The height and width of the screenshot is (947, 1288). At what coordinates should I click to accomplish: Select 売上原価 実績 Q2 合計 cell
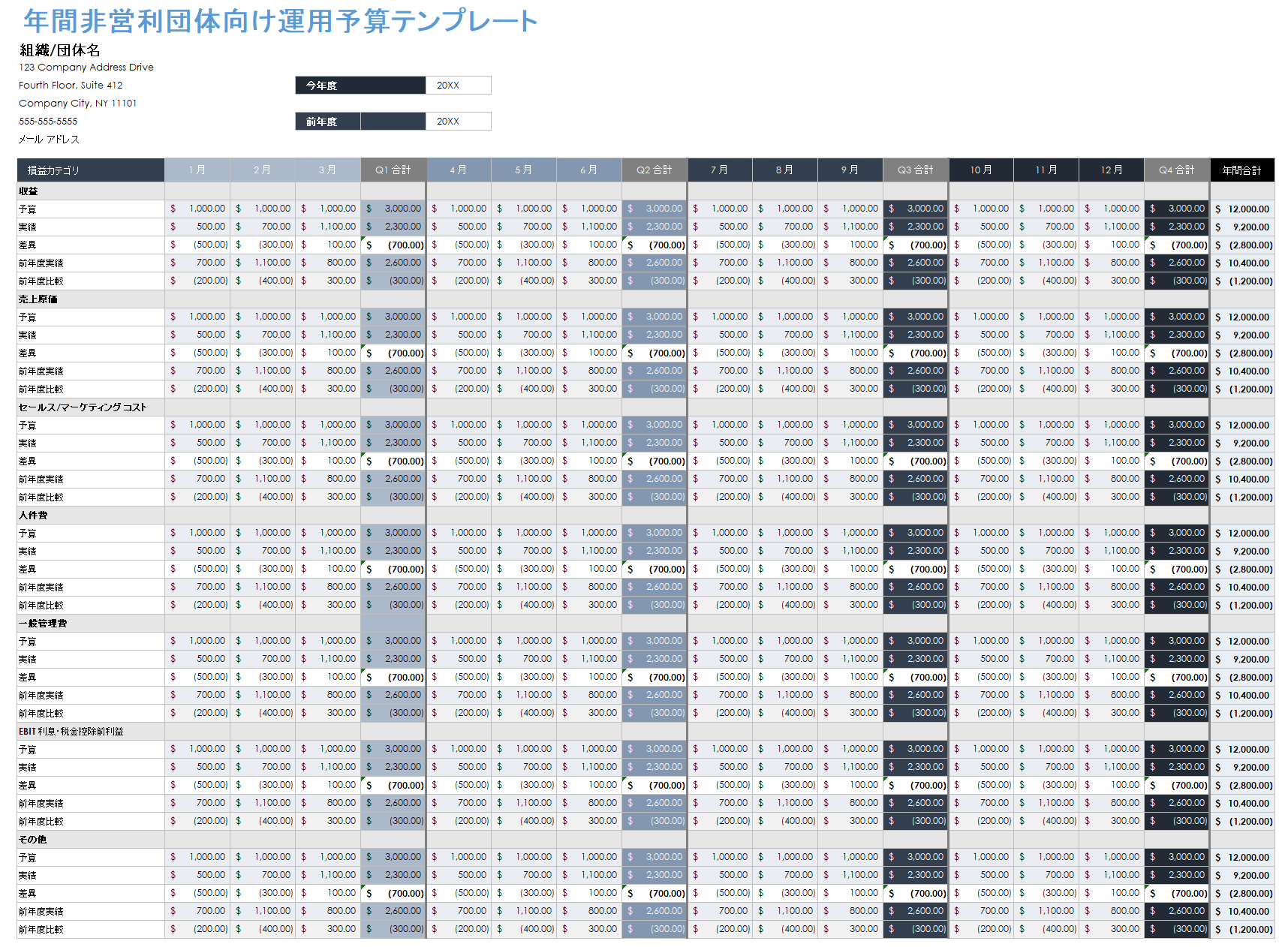coord(655,335)
